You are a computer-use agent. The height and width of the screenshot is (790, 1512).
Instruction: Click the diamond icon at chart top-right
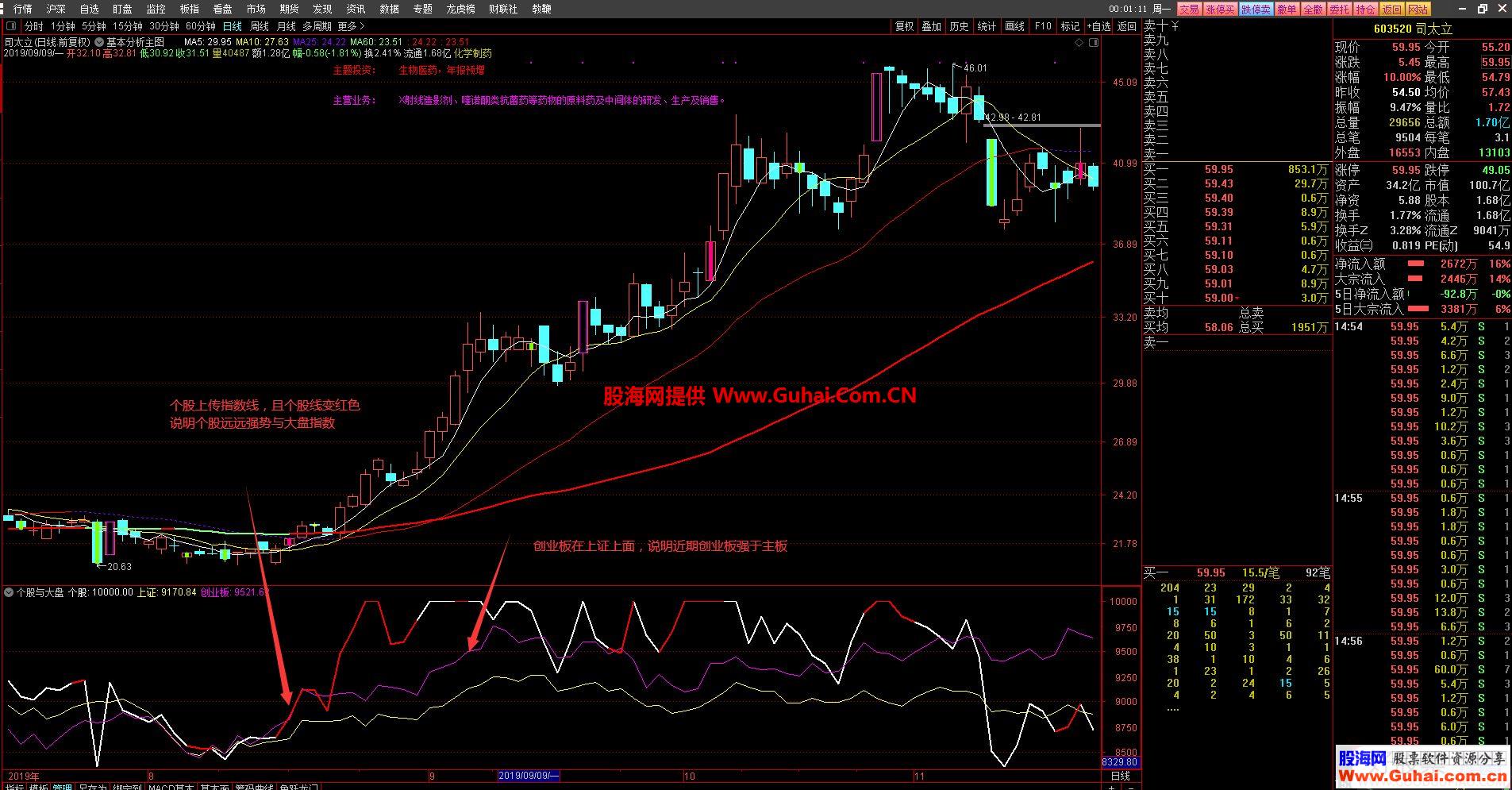(1079, 43)
